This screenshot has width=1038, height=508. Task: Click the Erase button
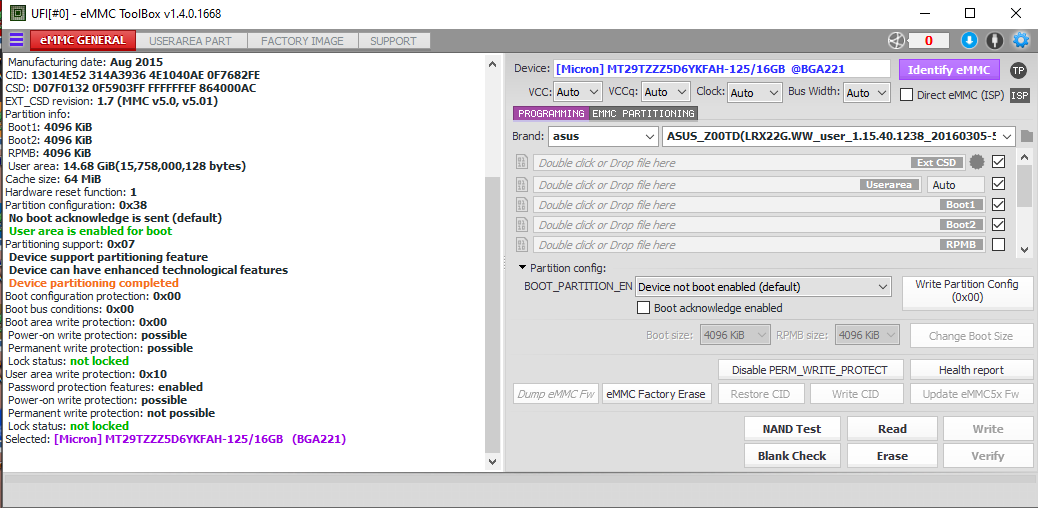892,456
